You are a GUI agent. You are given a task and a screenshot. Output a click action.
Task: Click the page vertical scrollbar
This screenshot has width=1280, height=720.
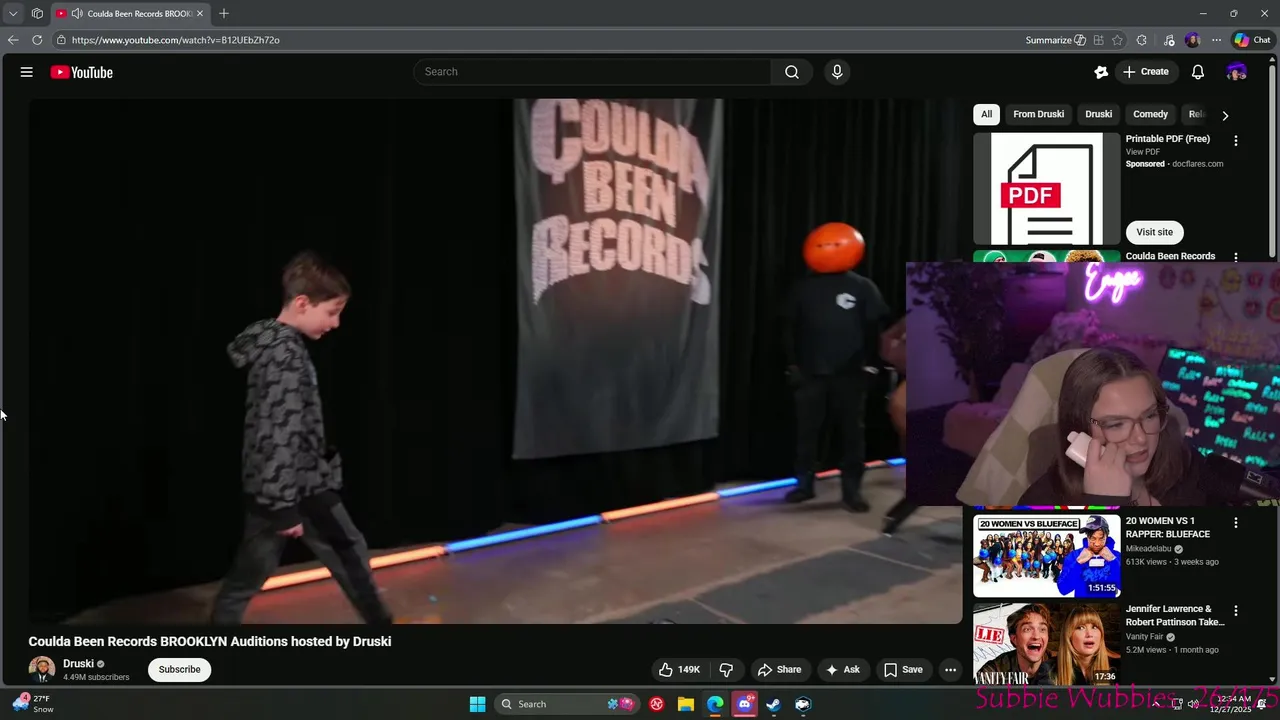pyautogui.click(x=1273, y=160)
